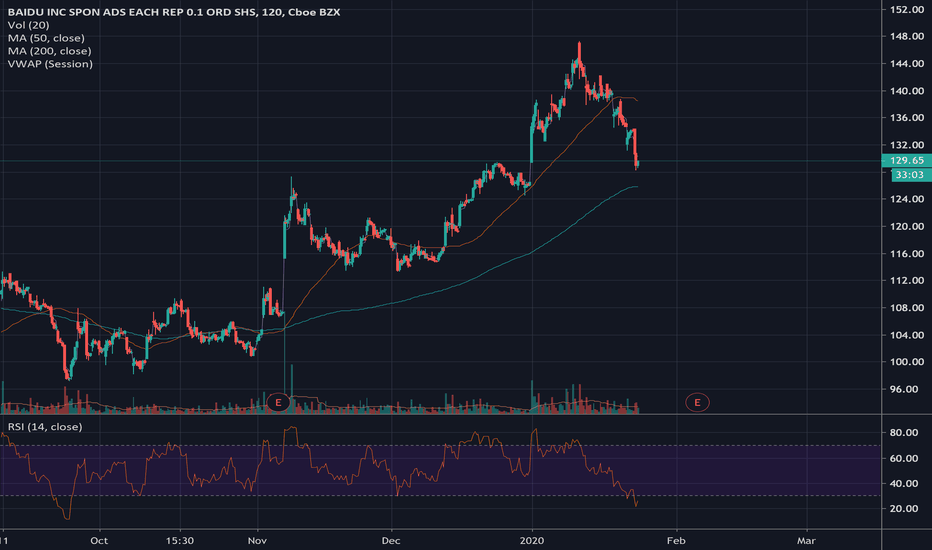Click the 100.00 price axis label
This screenshot has height=550, width=932.
[906, 362]
